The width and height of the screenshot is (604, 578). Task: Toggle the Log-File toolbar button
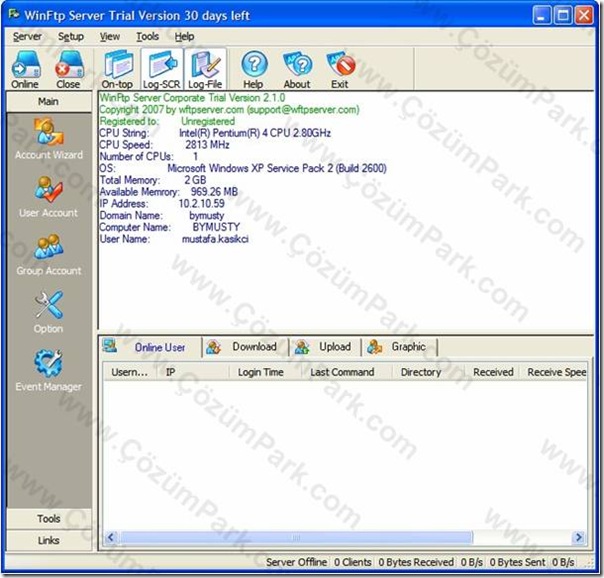(205, 70)
